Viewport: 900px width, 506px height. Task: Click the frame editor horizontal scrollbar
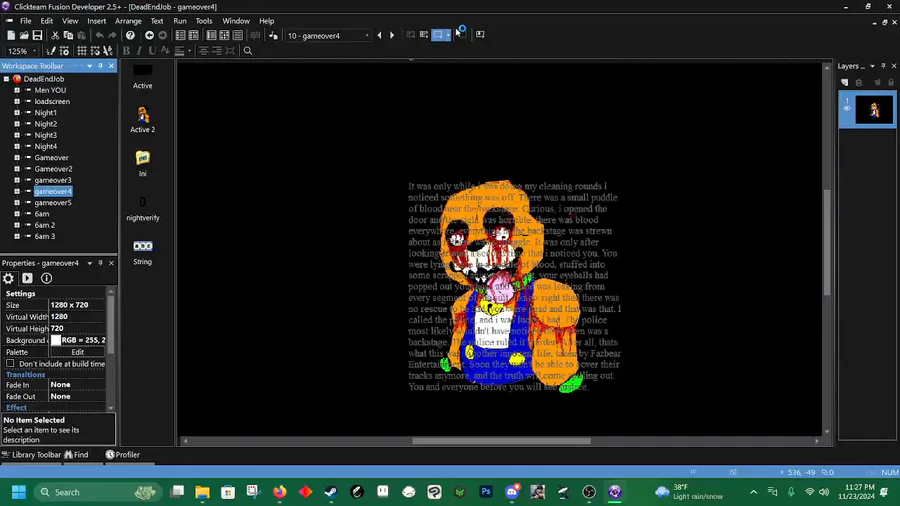[501, 441]
